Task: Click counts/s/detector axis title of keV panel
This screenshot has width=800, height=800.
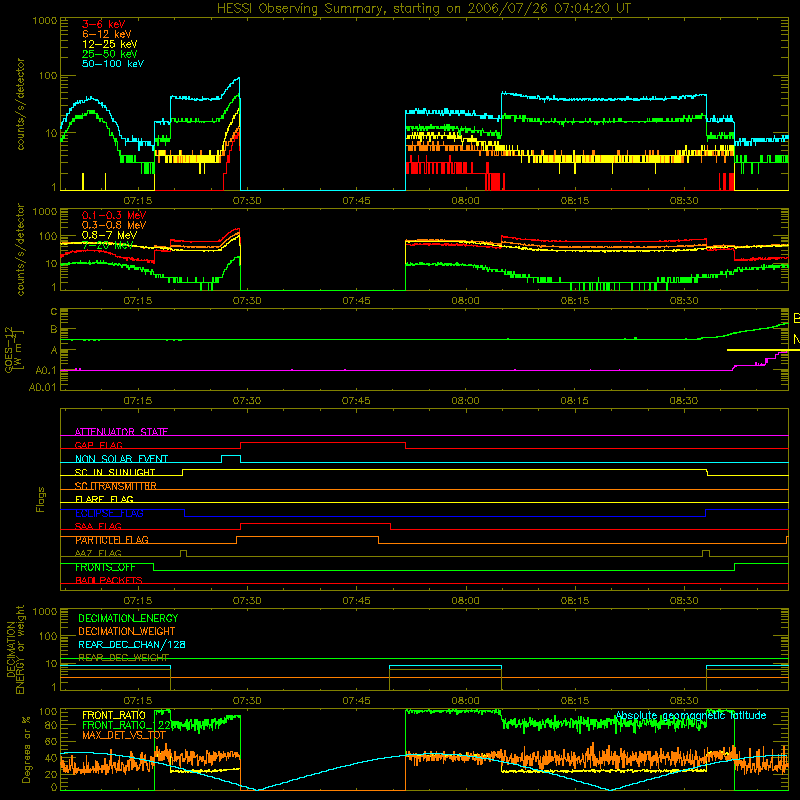Action: point(20,104)
